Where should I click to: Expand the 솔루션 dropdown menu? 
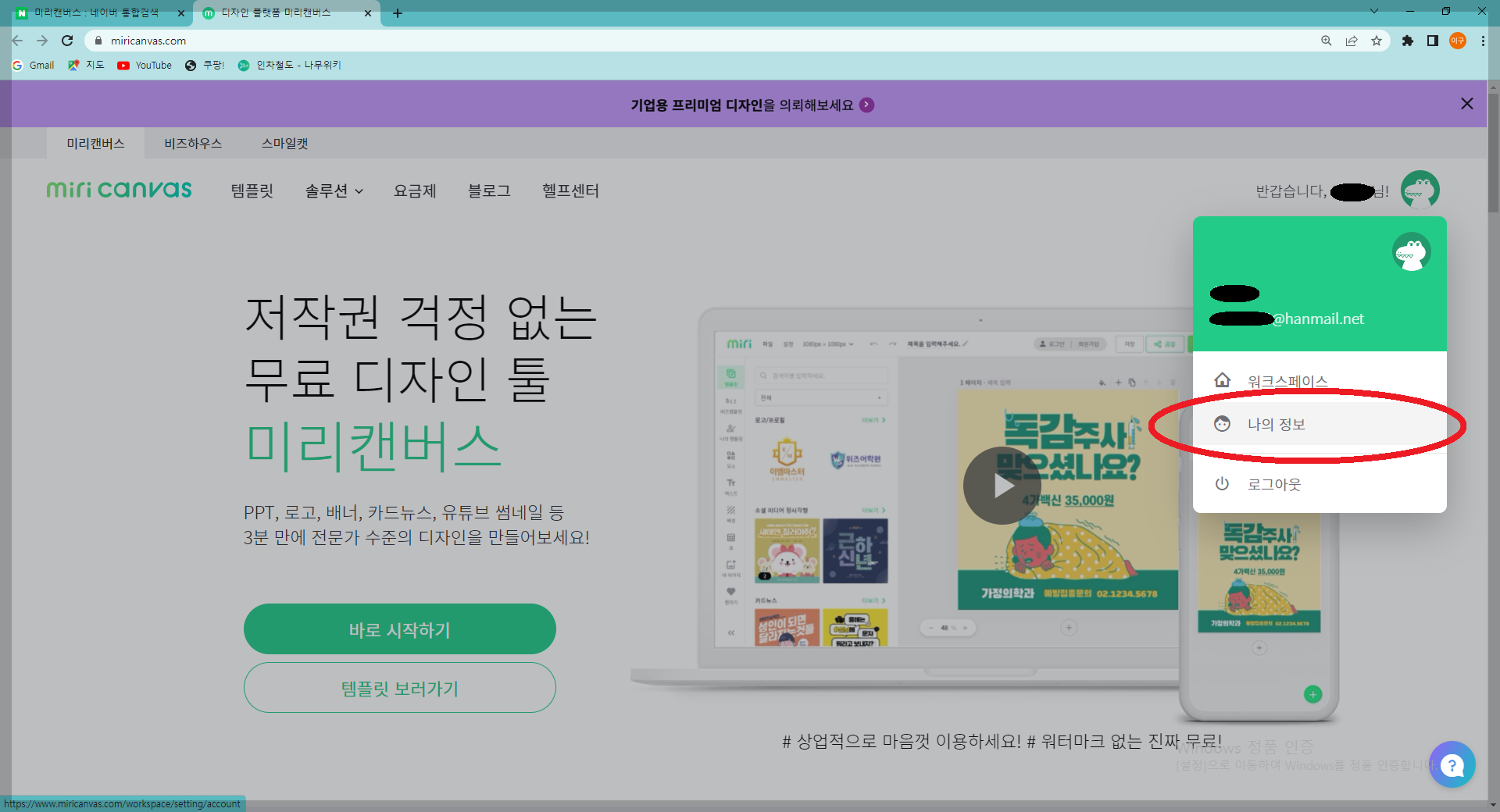tap(334, 191)
